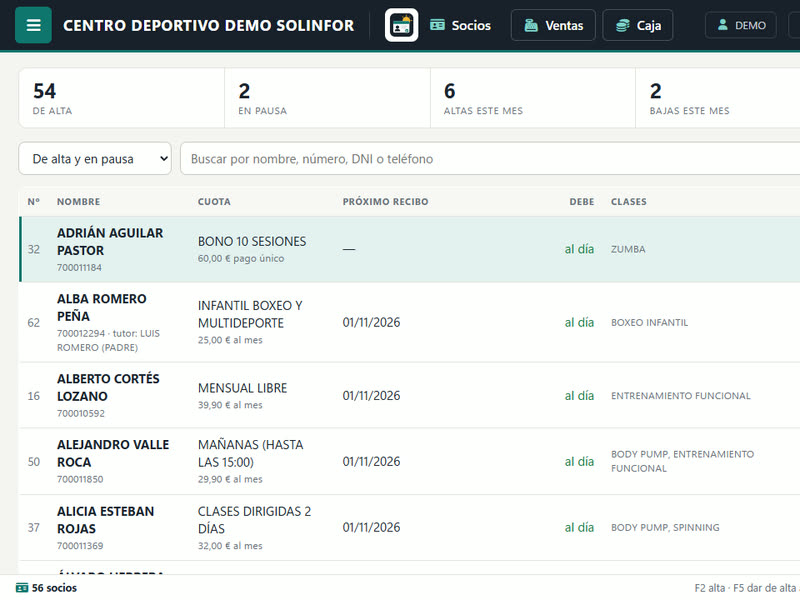This screenshot has width=800, height=600.
Task: Click Alberto Cortés's ENTRENAMIENTO FUNCIONAL class
Action: [x=681, y=395]
